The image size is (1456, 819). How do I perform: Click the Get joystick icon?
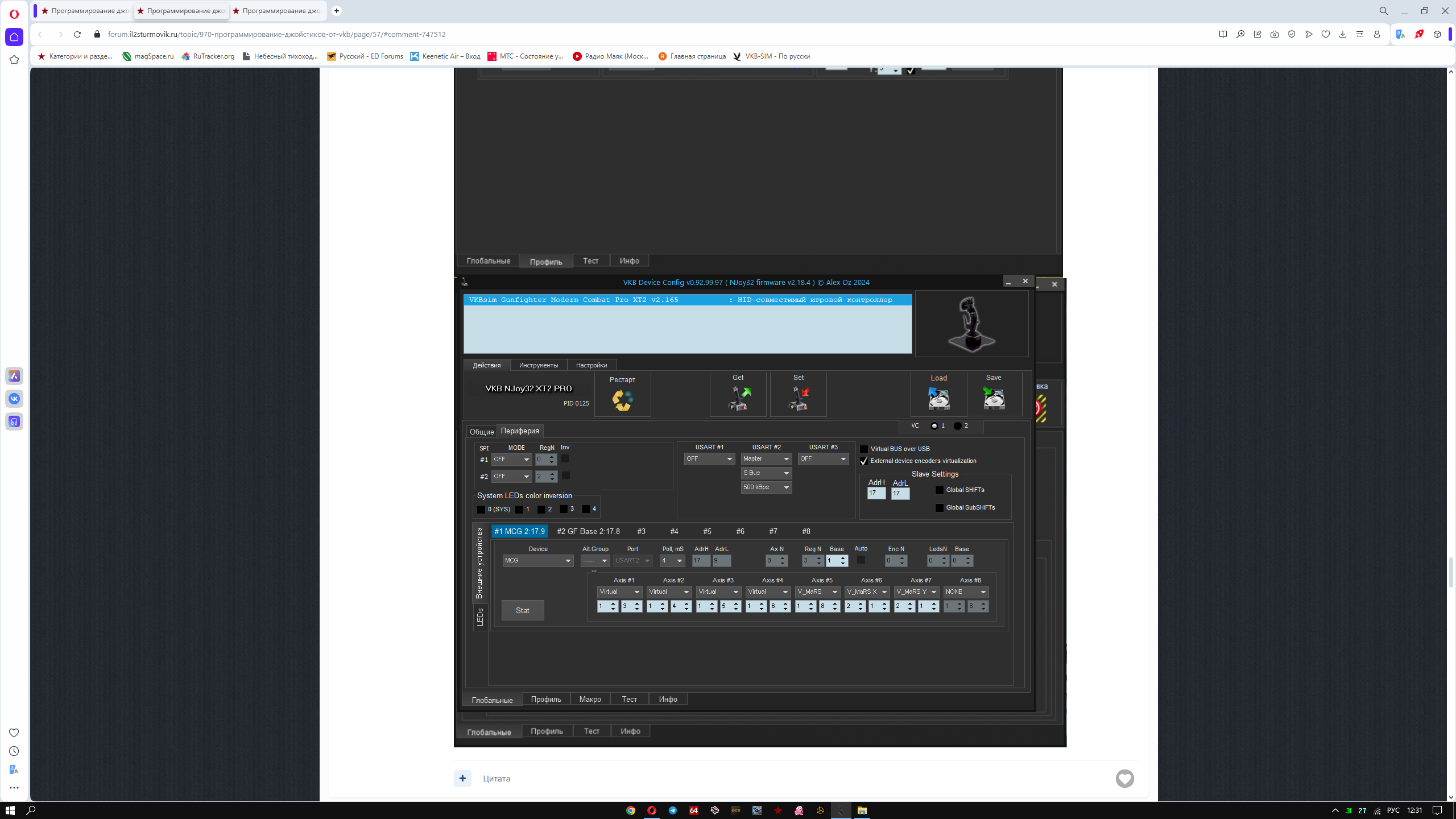(739, 398)
